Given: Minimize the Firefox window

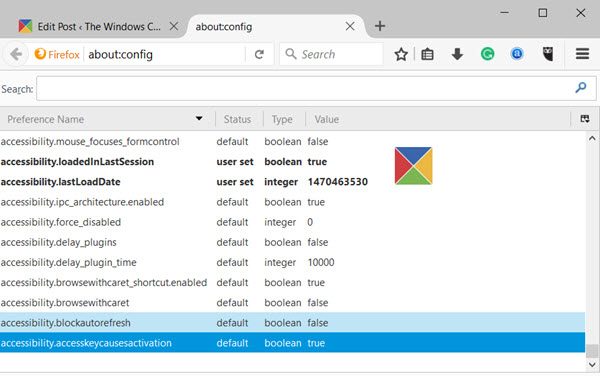Looking at the screenshot, I should [x=504, y=13].
